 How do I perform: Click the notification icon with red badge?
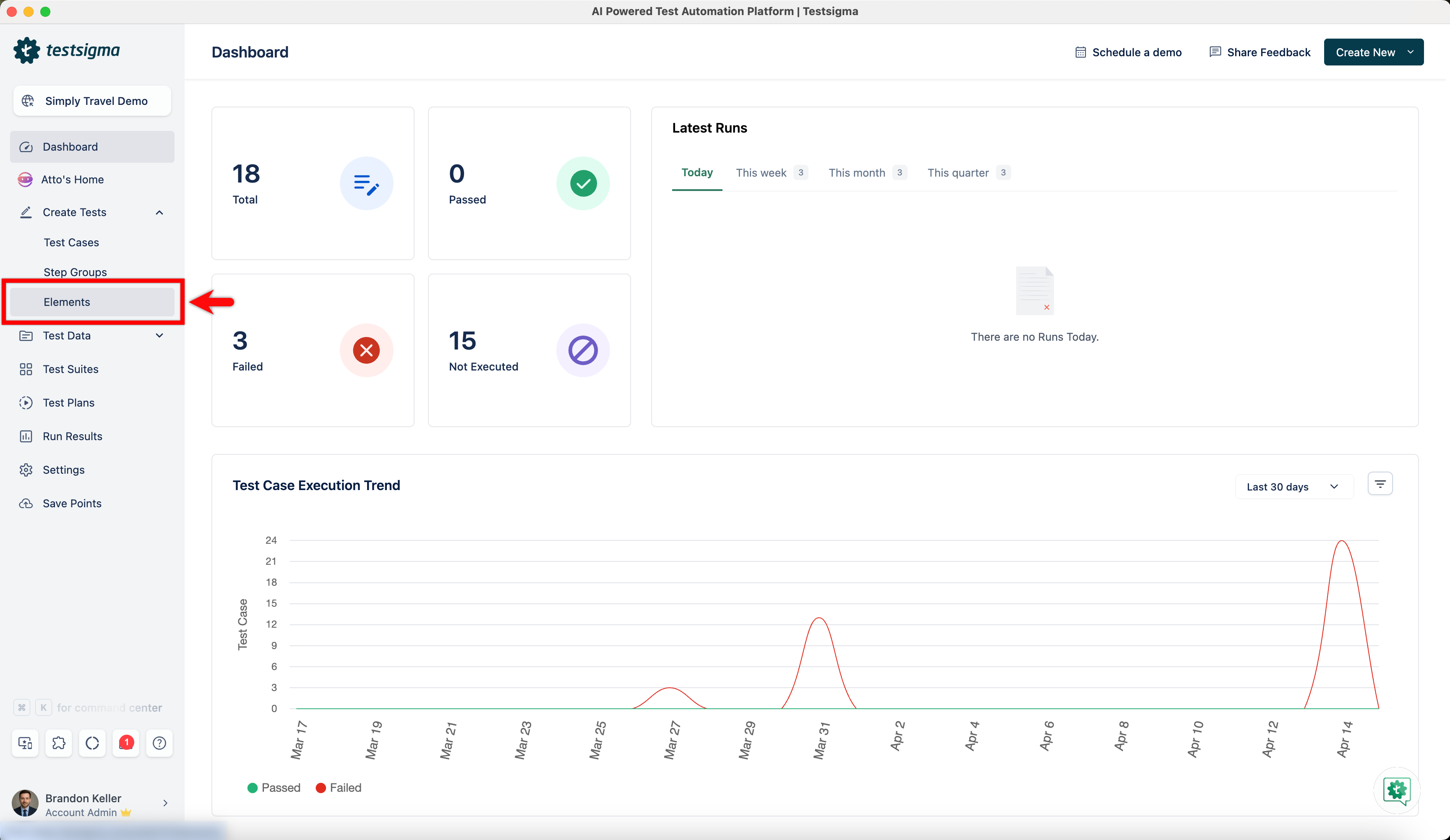click(x=126, y=743)
